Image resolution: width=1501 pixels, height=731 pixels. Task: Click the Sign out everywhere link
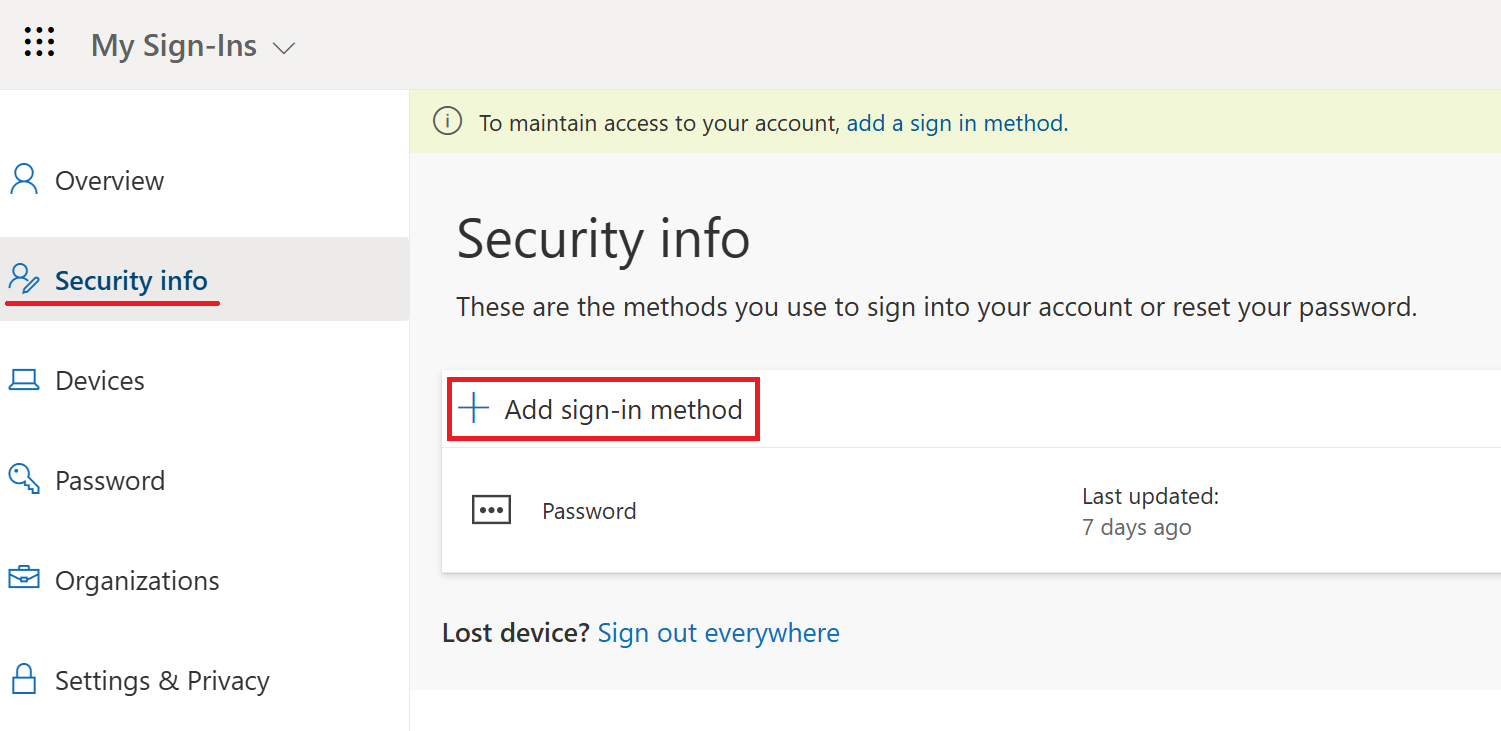[x=718, y=633]
